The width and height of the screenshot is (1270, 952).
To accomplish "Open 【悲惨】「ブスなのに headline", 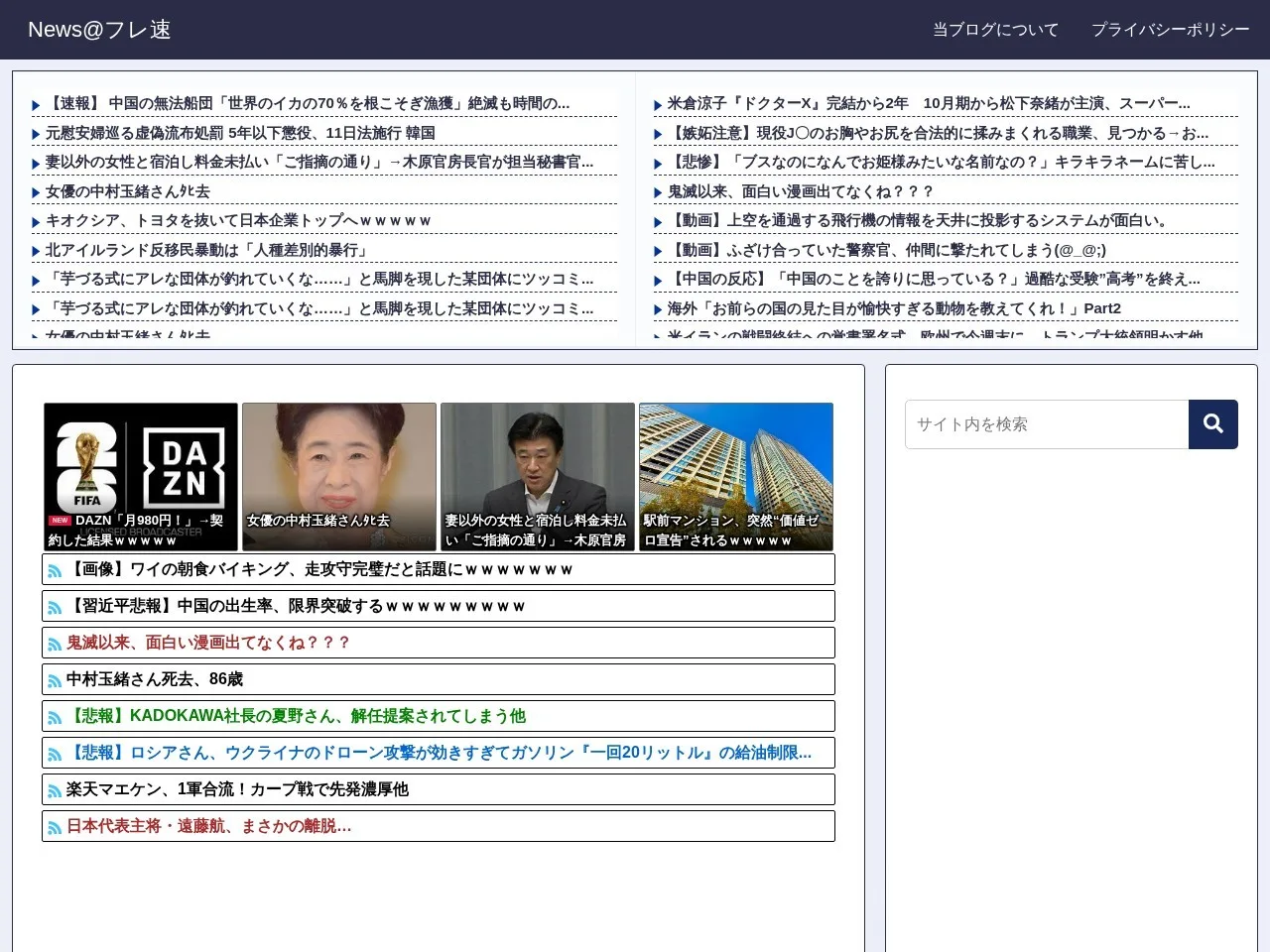I will (942, 162).
